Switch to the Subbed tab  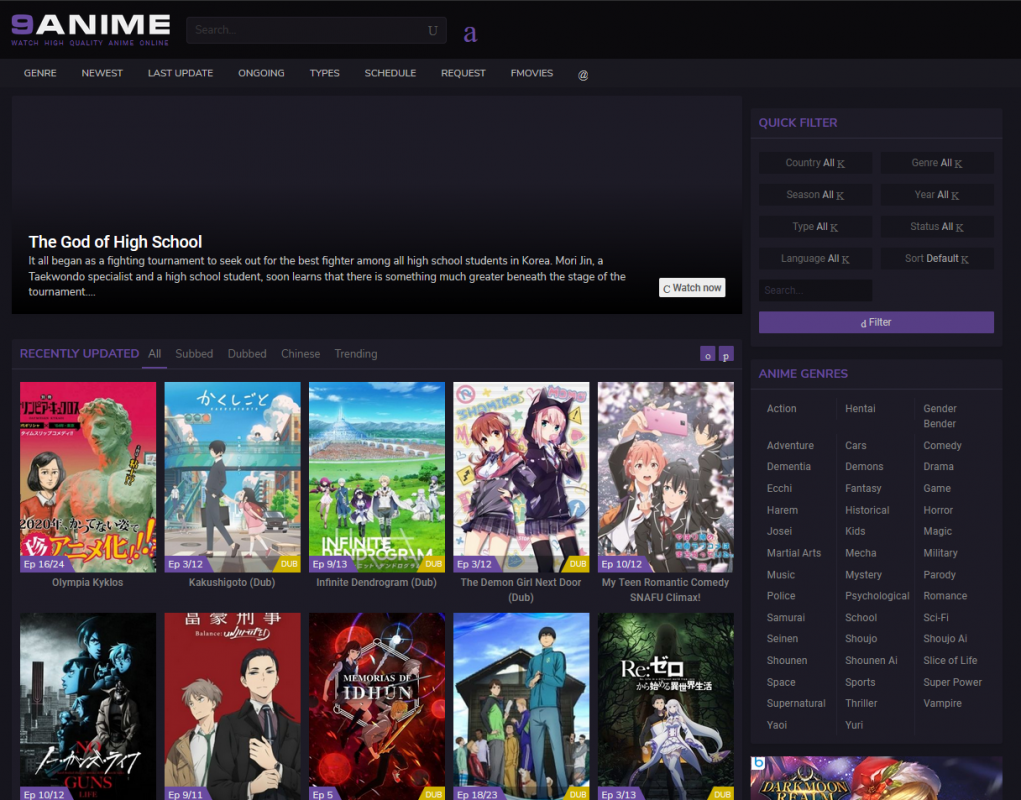pos(194,354)
